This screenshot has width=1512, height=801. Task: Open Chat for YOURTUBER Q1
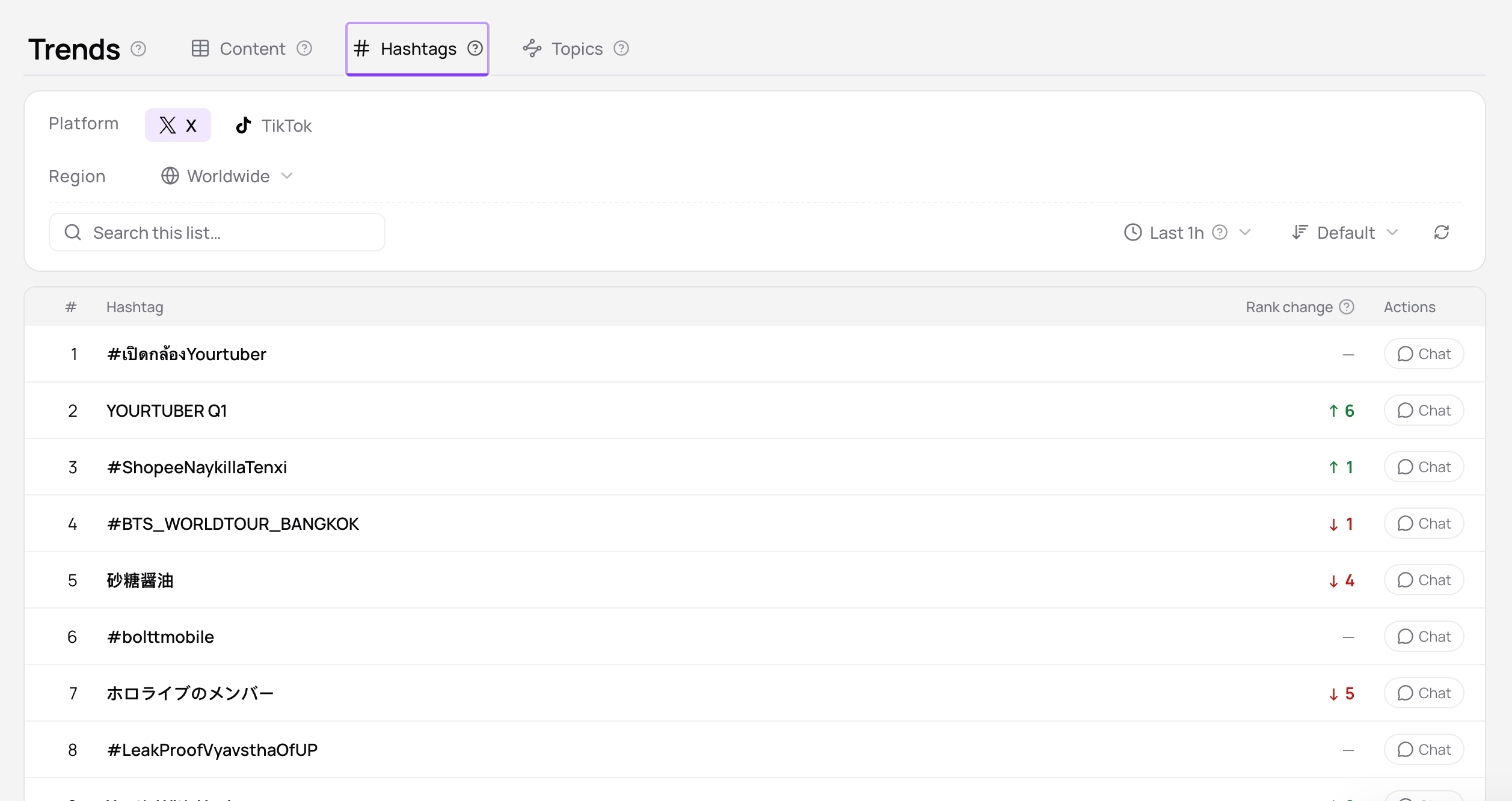point(1424,410)
